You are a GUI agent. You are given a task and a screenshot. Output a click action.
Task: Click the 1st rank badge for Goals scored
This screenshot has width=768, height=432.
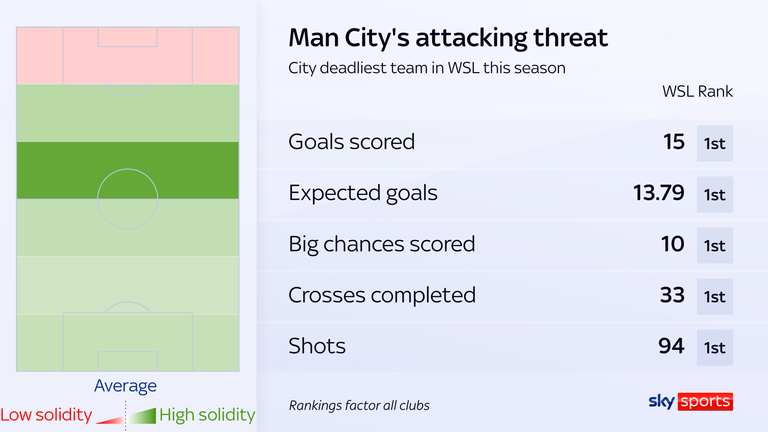coord(714,143)
